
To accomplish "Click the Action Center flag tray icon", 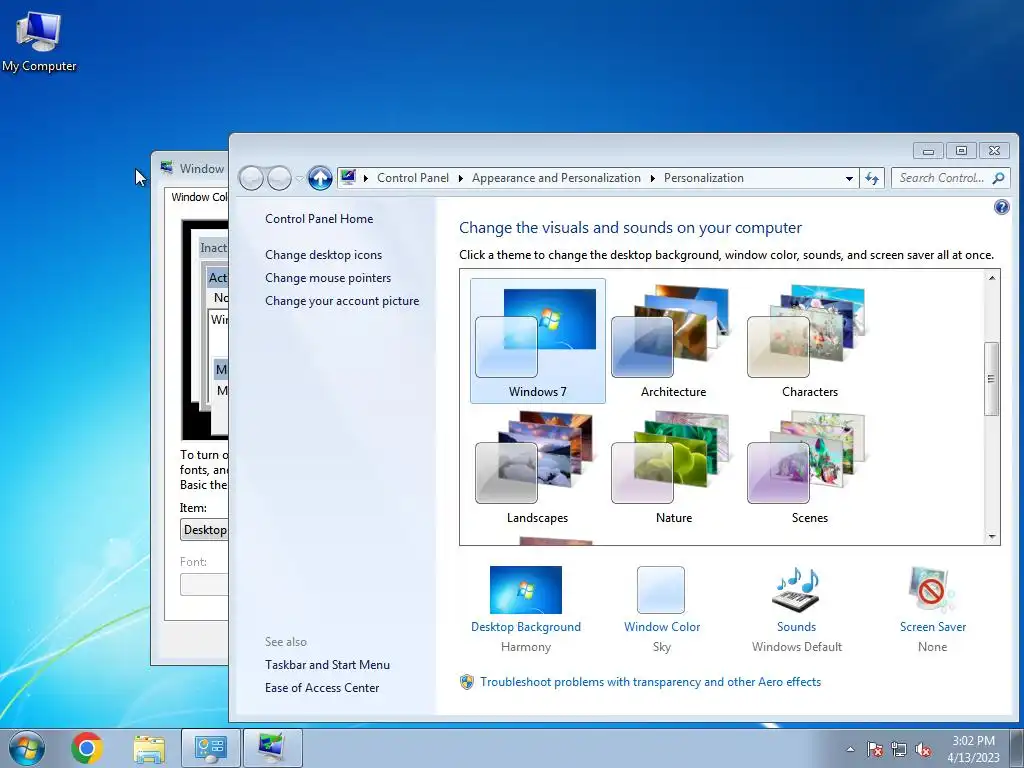I will [874, 749].
